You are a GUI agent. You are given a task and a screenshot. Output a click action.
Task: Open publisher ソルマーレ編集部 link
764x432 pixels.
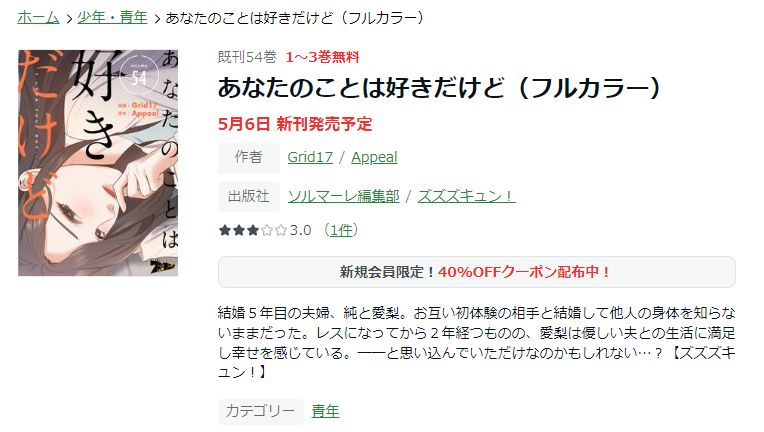[x=344, y=196]
